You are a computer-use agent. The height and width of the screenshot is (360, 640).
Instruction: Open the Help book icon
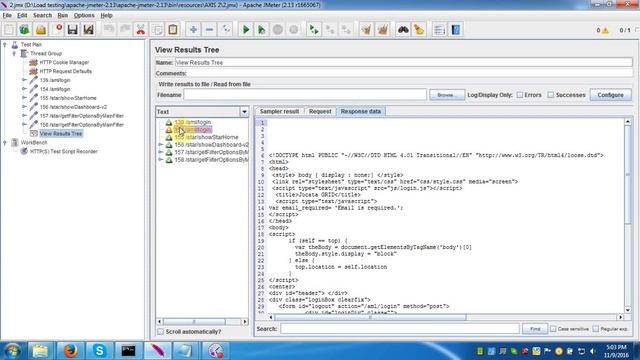(x=456, y=29)
